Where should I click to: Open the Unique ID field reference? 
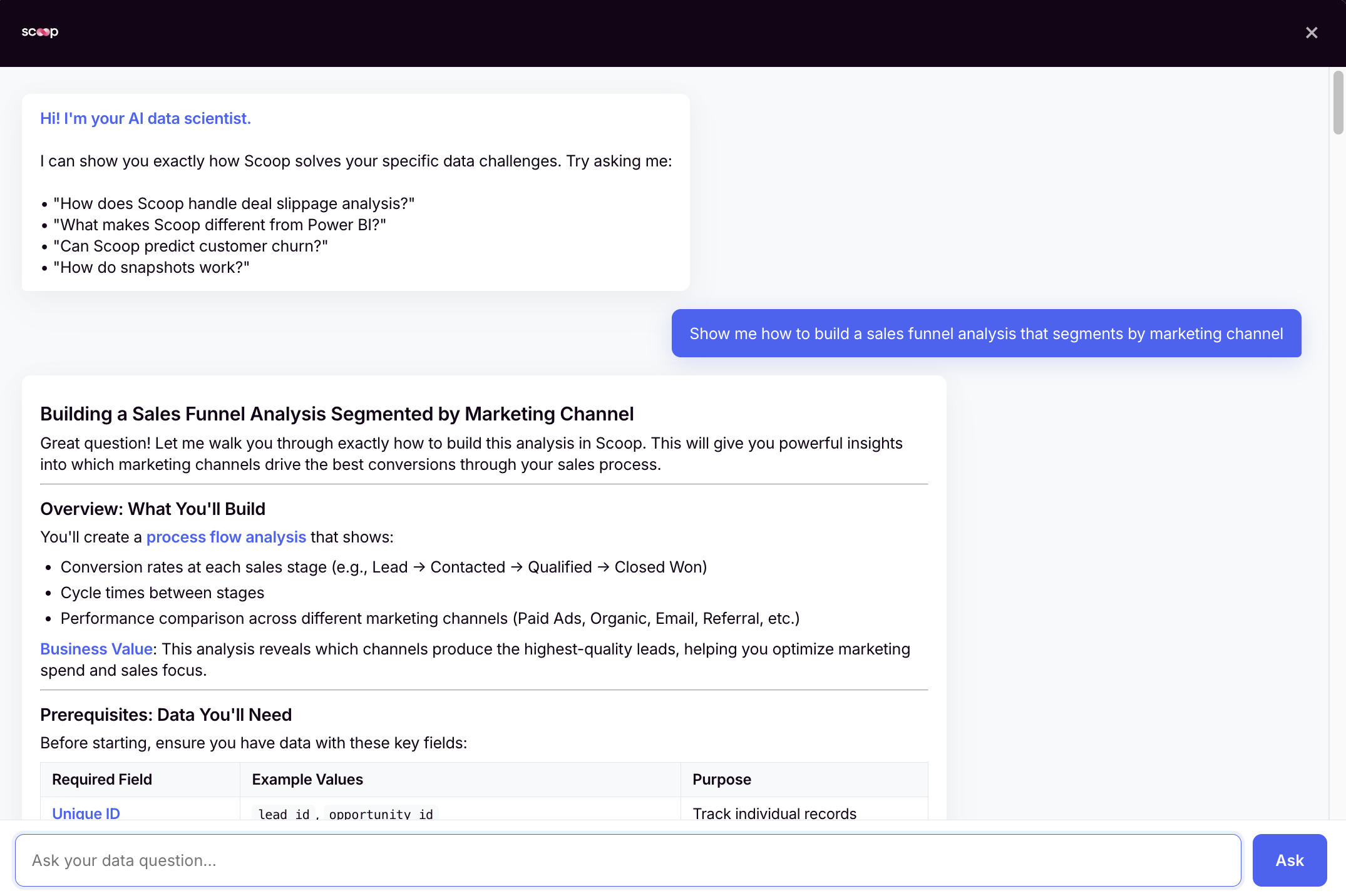click(x=86, y=813)
